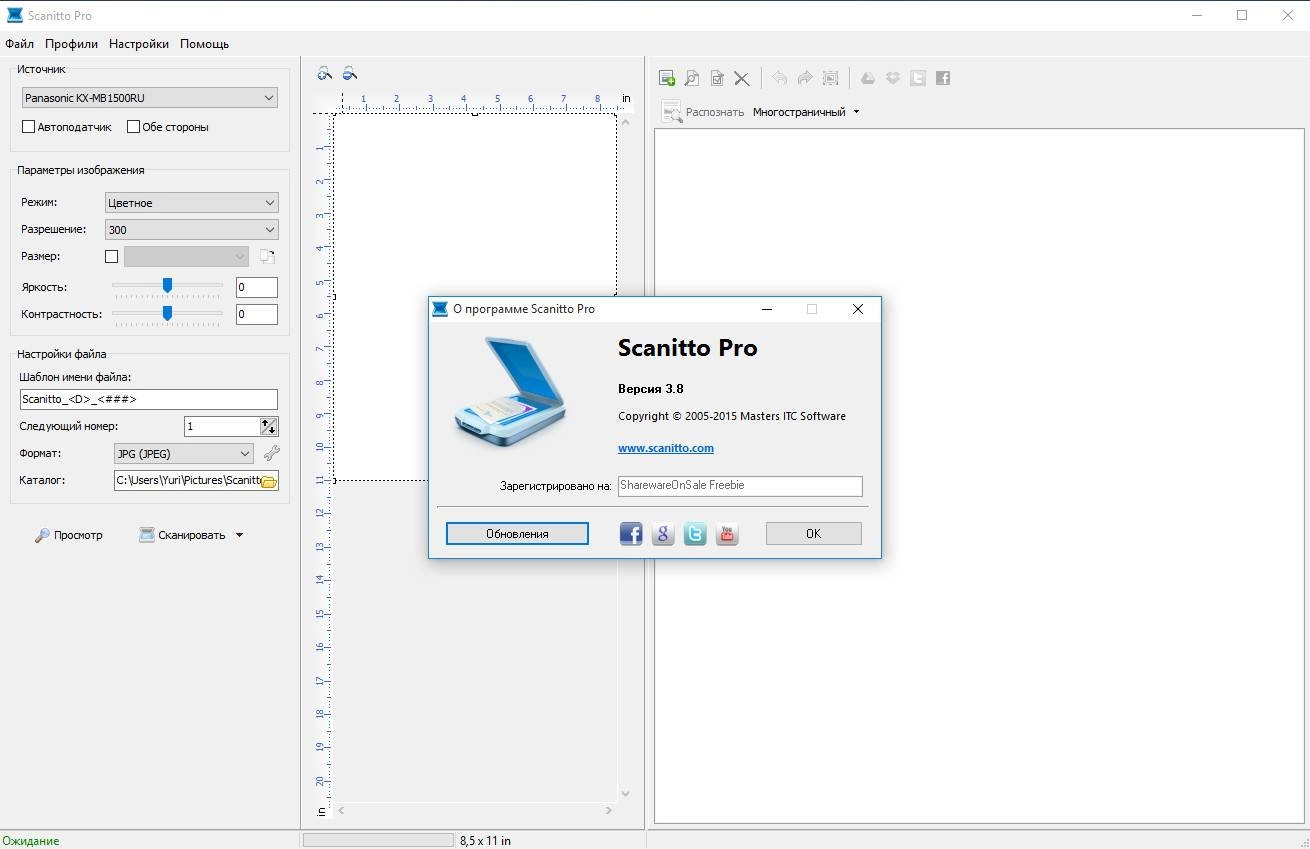
Task: Open the Разрешение dropdown showing 300
Action: point(191,229)
